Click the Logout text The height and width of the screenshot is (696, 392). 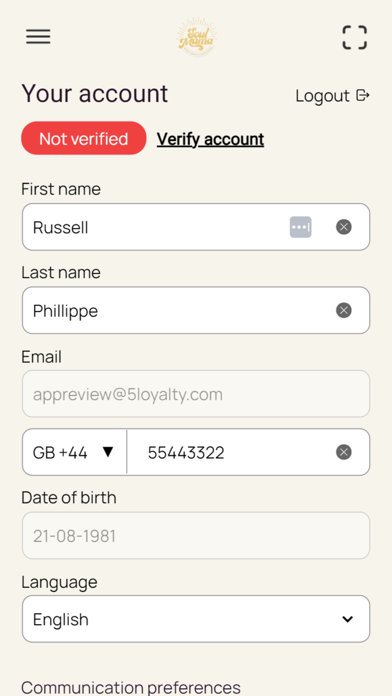click(x=323, y=96)
